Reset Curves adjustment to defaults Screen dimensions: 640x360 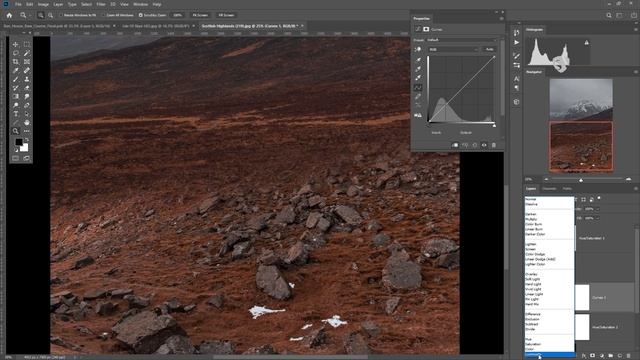click(x=475, y=145)
